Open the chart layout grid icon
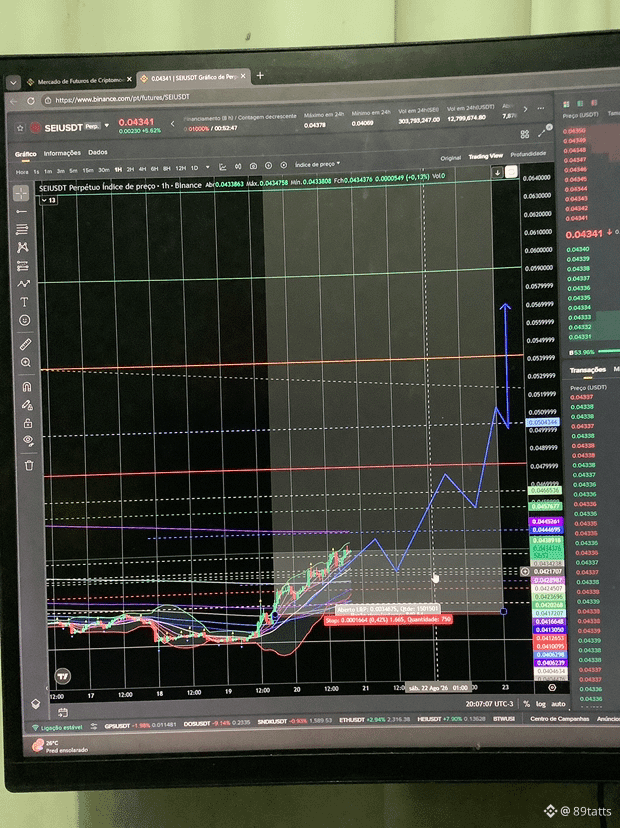620x828 pixels. coord(524,134)
